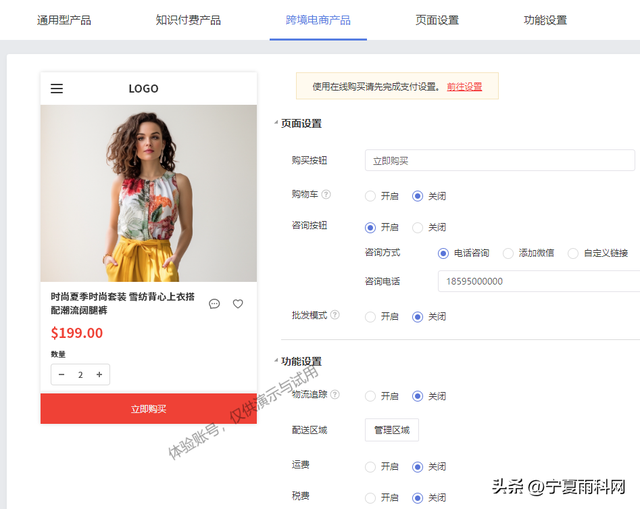Choose 添加微信 as 咨询方式
640x509 pixels.
(508, 253)
